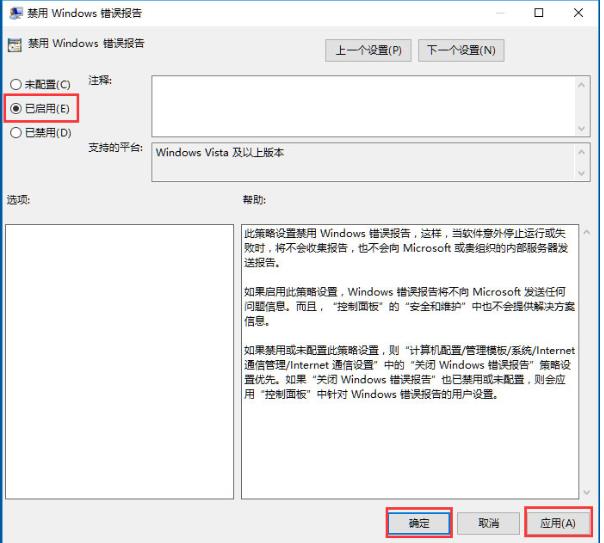This screenshot has height=543, width=604.
Task: Click the 帮助: label
Action: coord(254,199)
